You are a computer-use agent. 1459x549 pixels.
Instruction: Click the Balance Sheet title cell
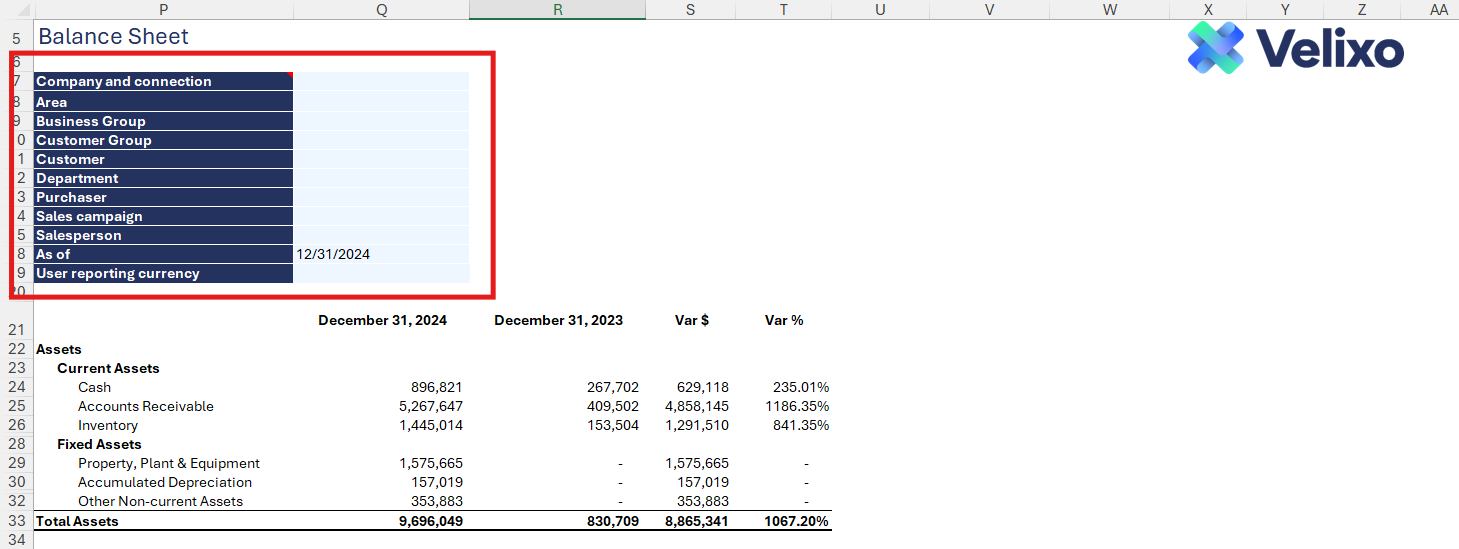[x=114, y=37]
